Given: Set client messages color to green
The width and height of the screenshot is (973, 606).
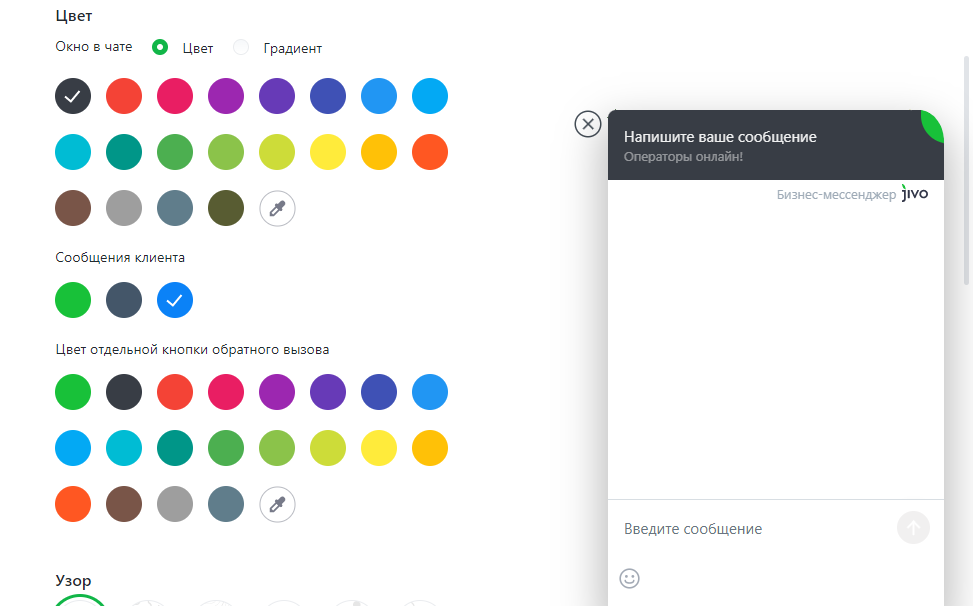Looking at the screenshot, I should pos(73,300).
